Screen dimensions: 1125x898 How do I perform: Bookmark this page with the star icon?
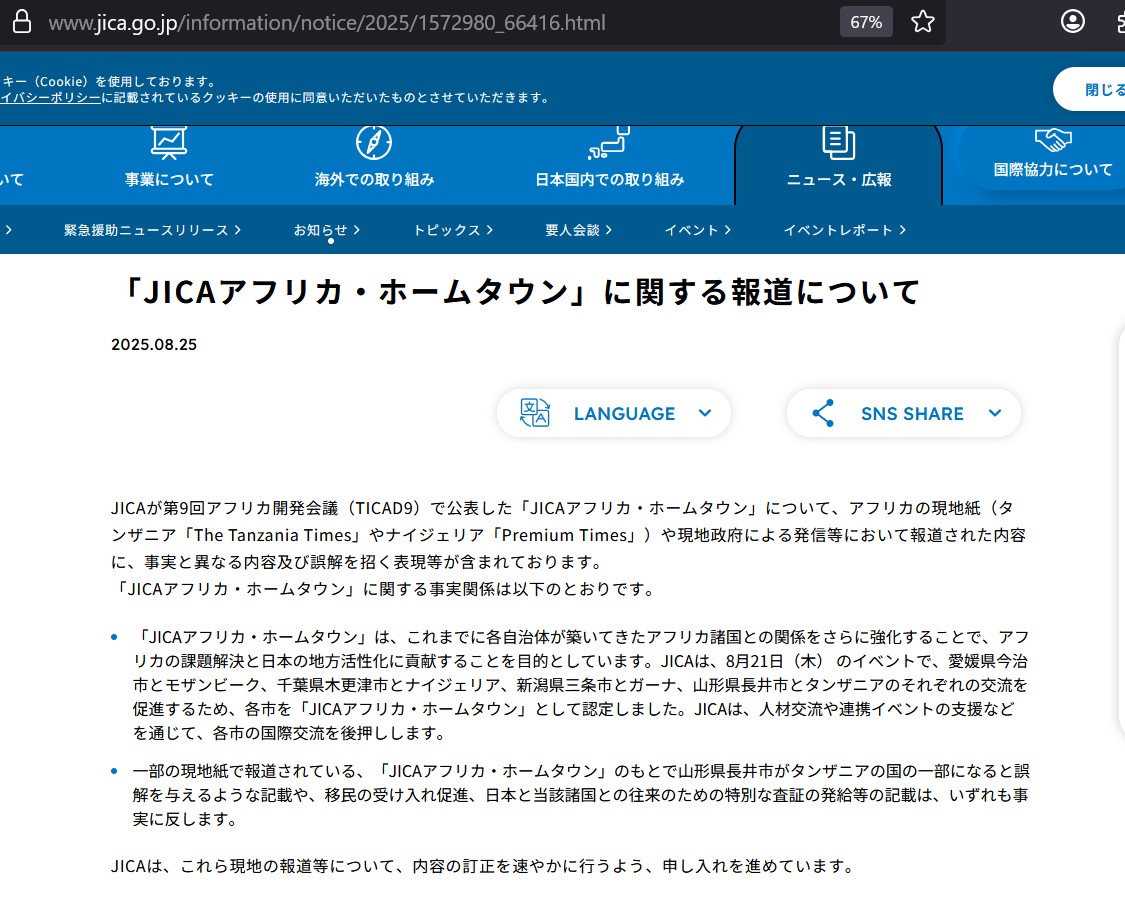tap(922, 22)
